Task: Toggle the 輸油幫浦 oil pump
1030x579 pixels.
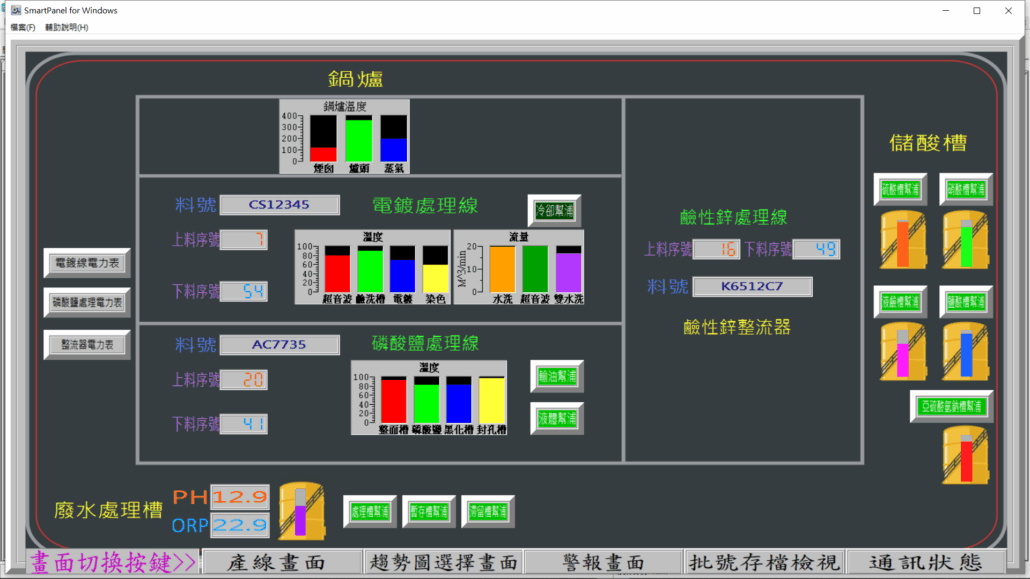Action: 557,376
